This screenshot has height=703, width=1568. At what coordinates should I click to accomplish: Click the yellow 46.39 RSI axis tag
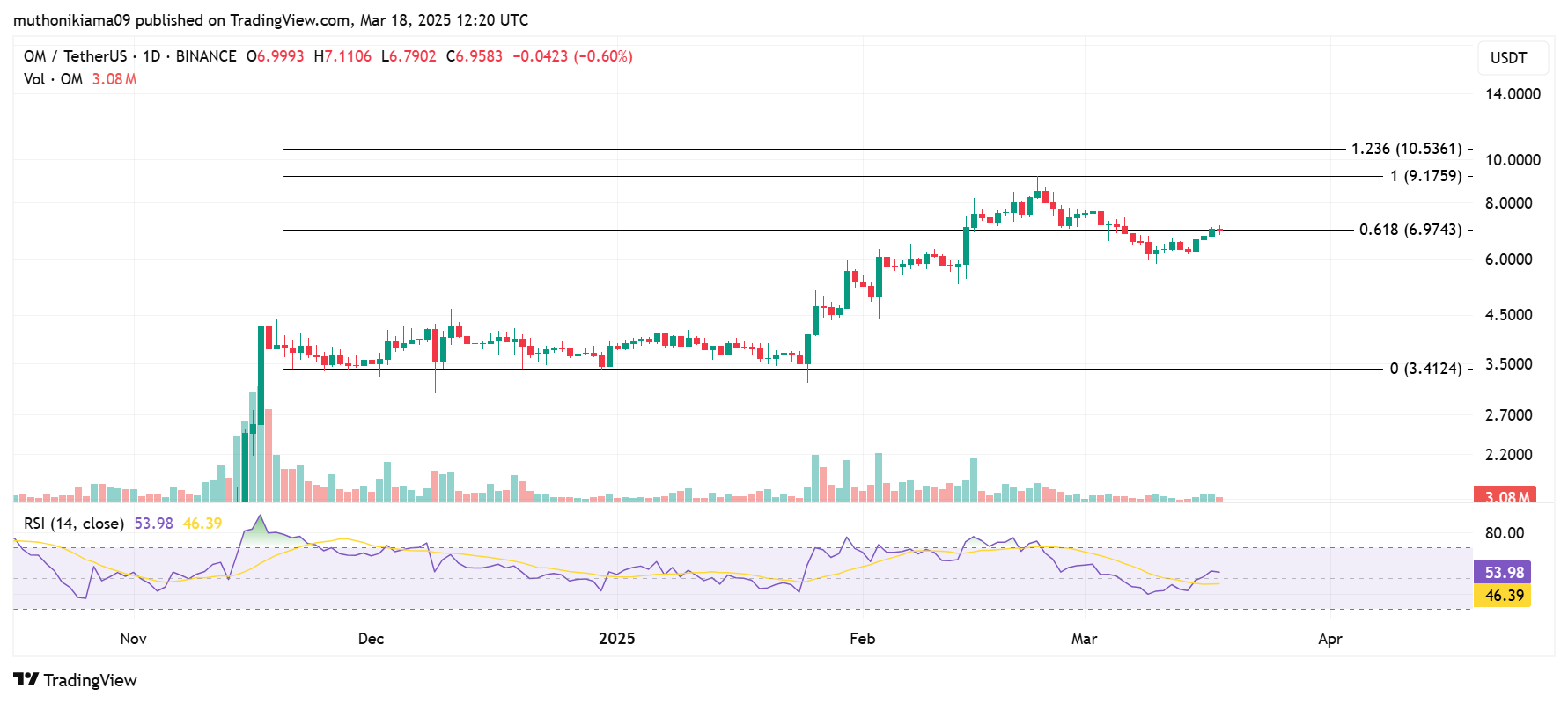1503,596
